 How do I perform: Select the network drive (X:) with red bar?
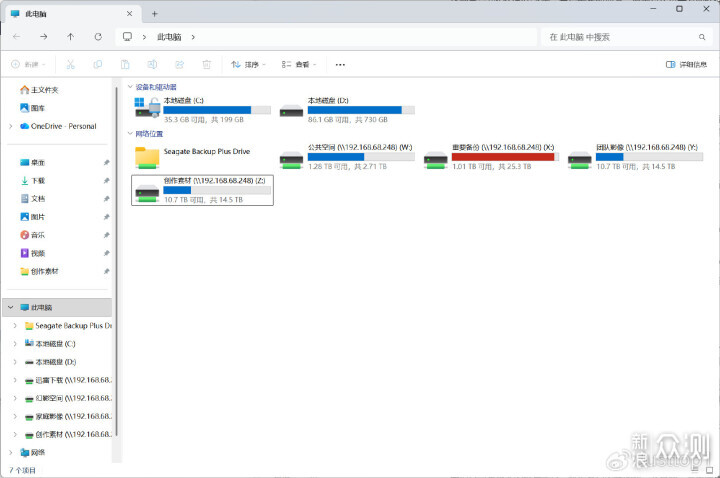(x=491, y=157)
